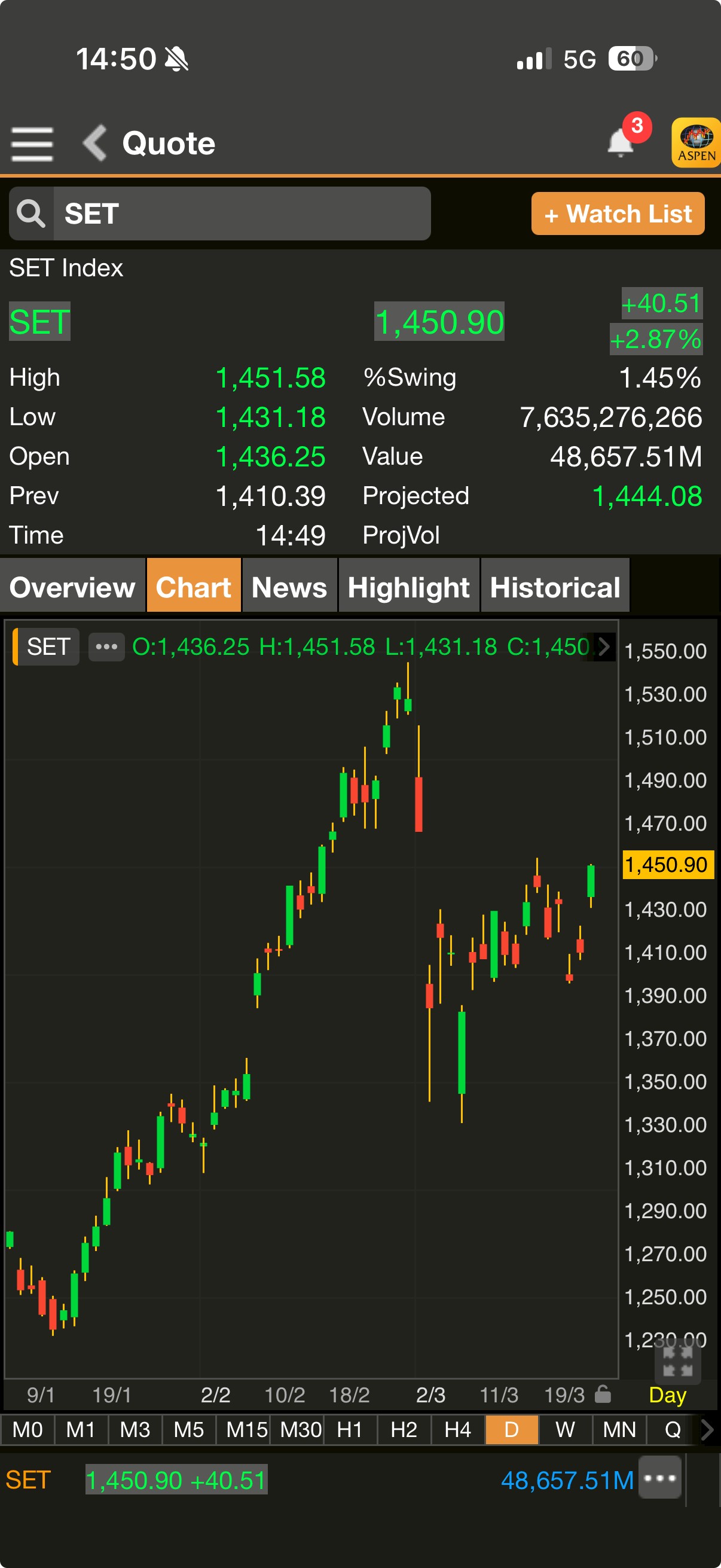721x1568 pixels.
Task: Switch to the H1 timeframe
Action: tap(349, 1429)
